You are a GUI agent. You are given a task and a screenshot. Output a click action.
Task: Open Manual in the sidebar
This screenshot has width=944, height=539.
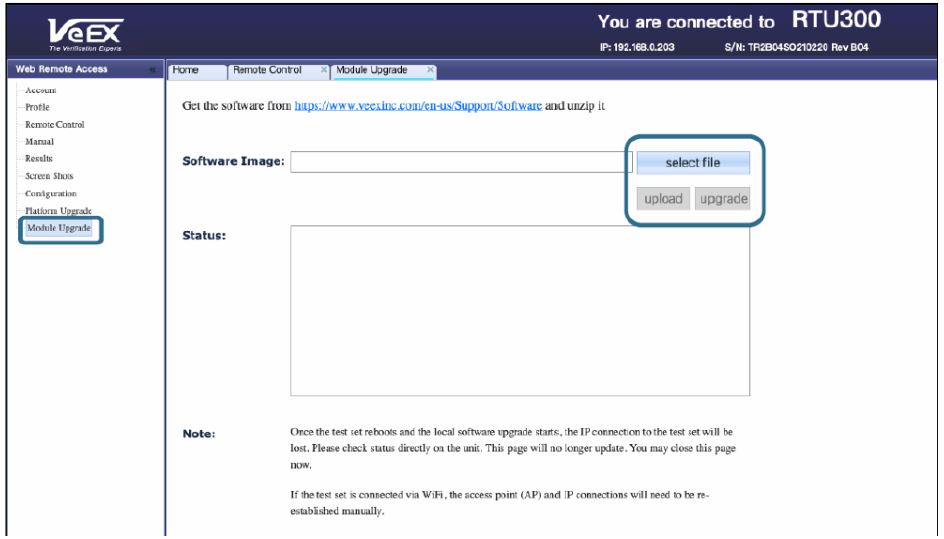pos(39,142)
